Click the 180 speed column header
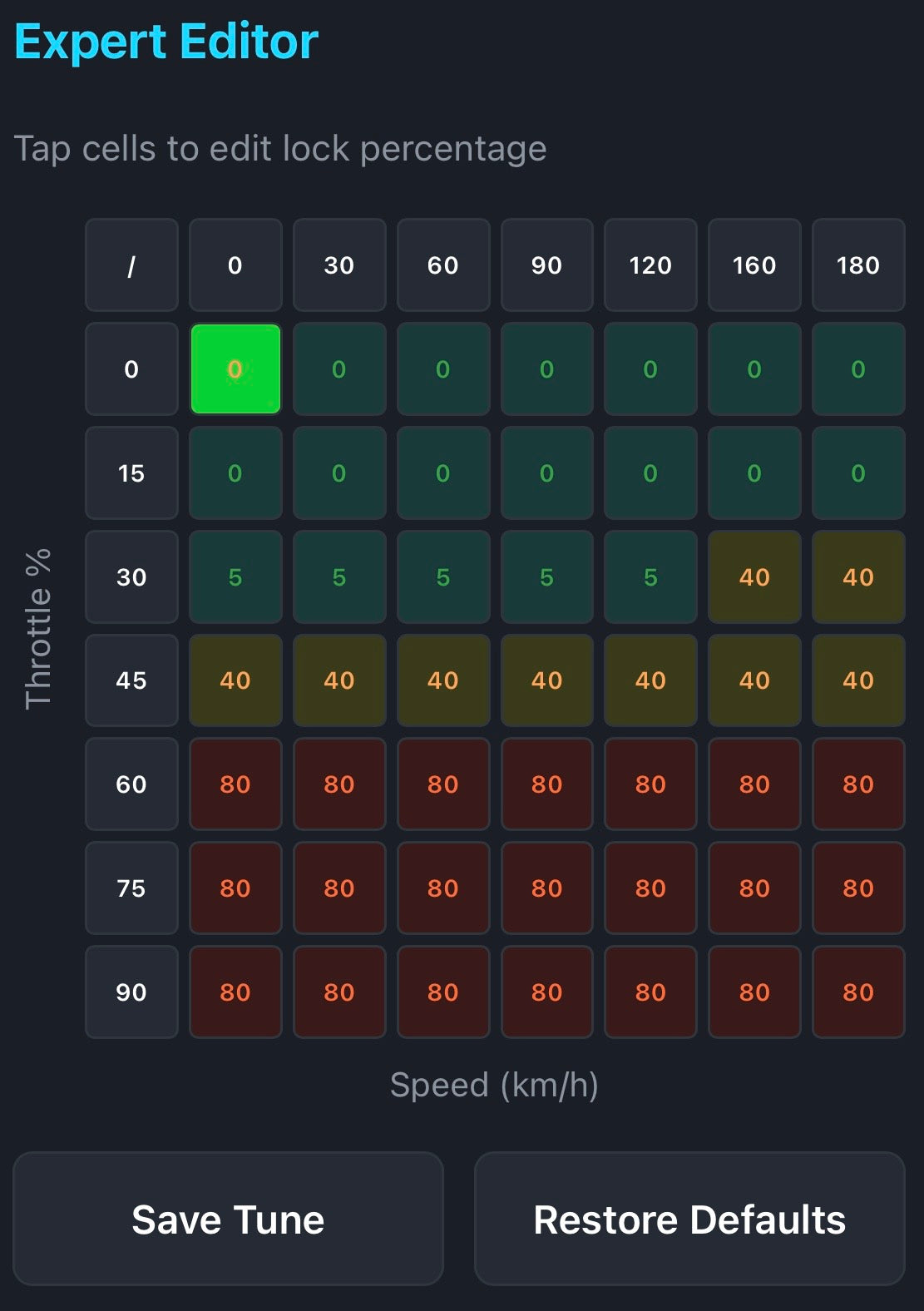The image size is (924, 1311). click(858, 265)
